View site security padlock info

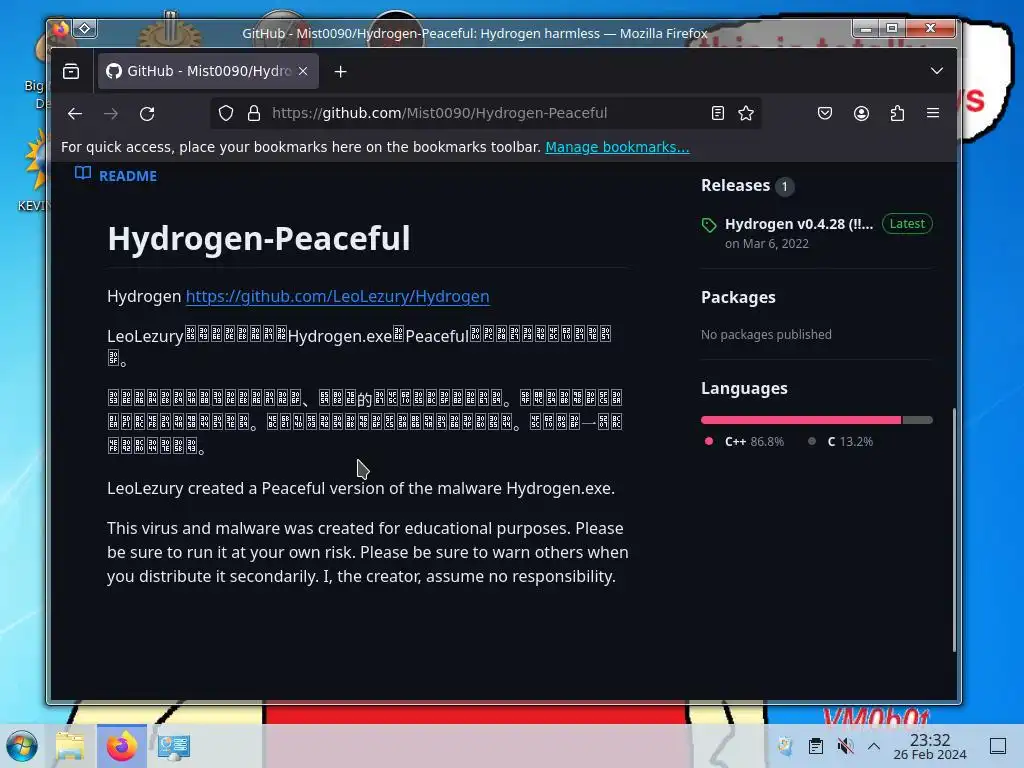click(x=254, y=113)
